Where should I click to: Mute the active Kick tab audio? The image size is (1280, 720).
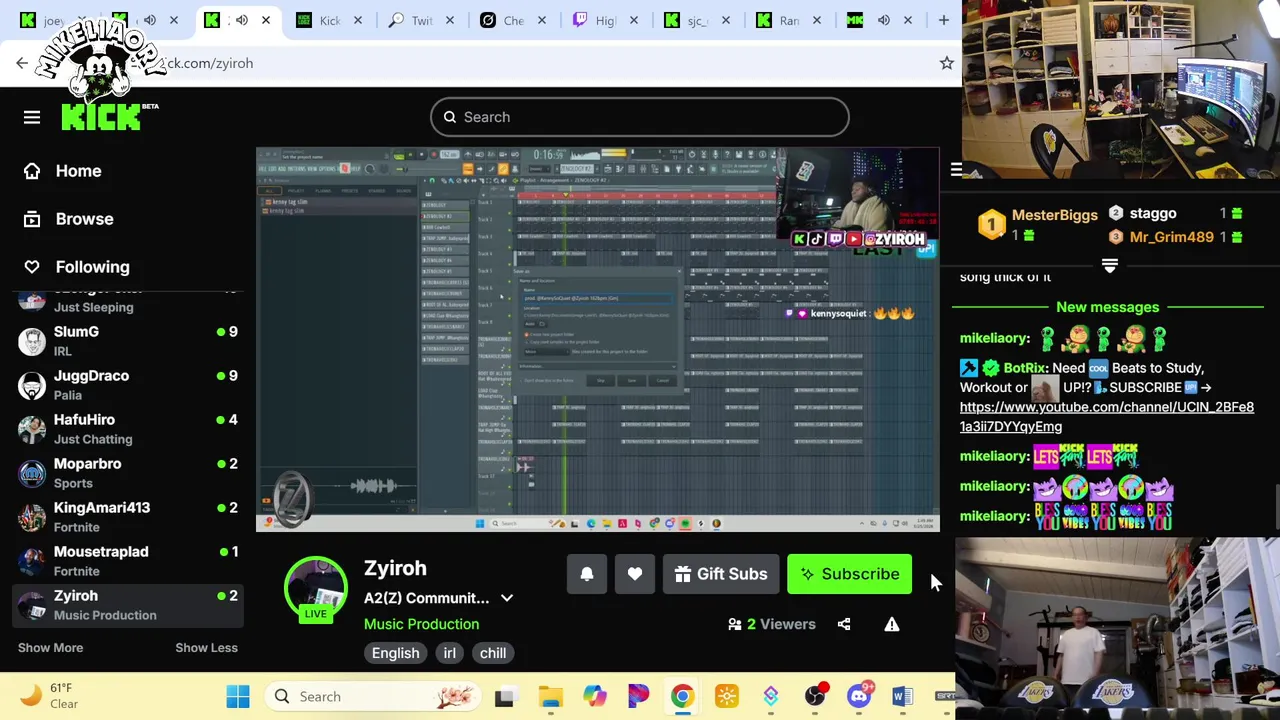click(242, 20)
